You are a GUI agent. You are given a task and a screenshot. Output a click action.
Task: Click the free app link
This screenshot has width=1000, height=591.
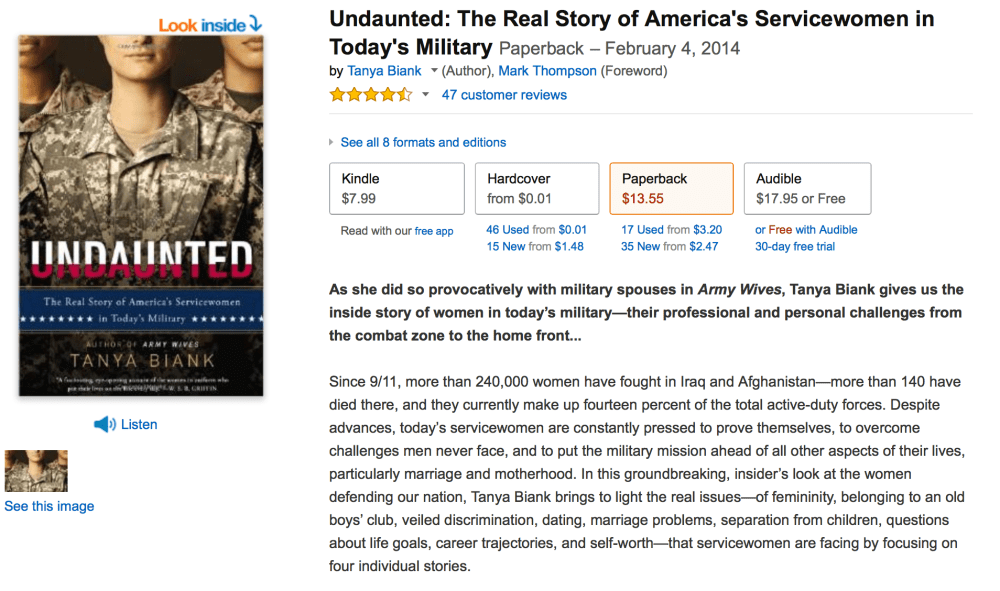click(x=434, y=231)
